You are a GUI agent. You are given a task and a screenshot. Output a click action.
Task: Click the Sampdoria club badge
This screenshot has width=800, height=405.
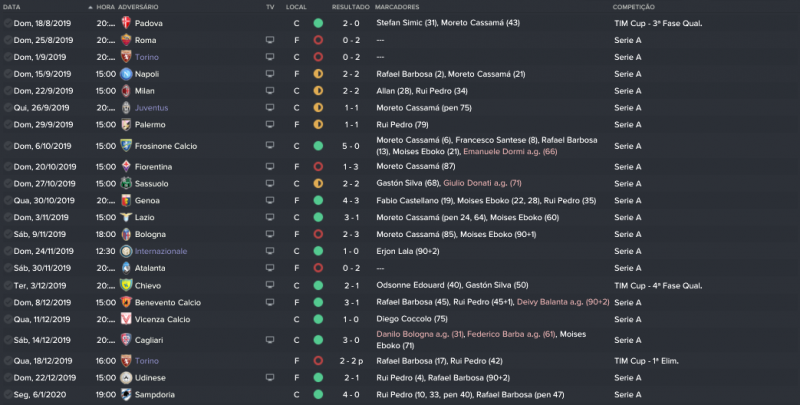click(x=126, y=395)
